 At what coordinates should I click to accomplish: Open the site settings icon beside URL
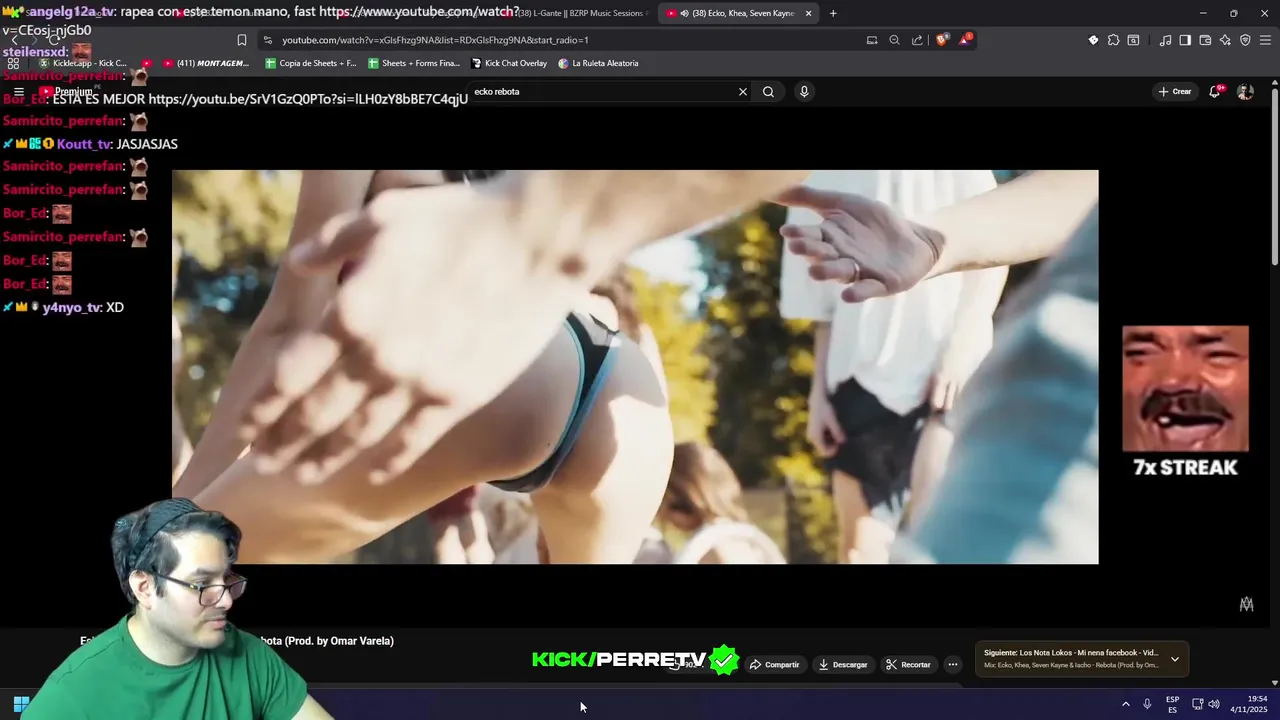tap(267, 40)
